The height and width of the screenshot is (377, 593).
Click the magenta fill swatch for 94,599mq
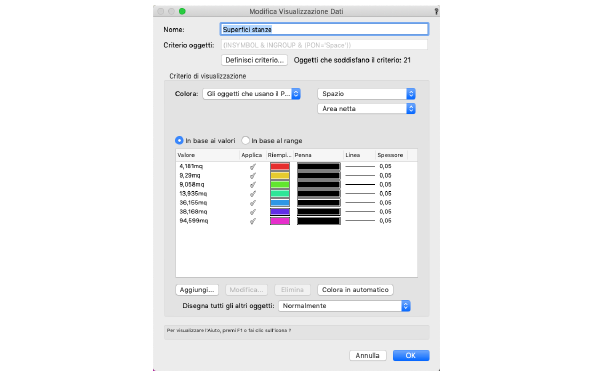(x=280, y=221)
